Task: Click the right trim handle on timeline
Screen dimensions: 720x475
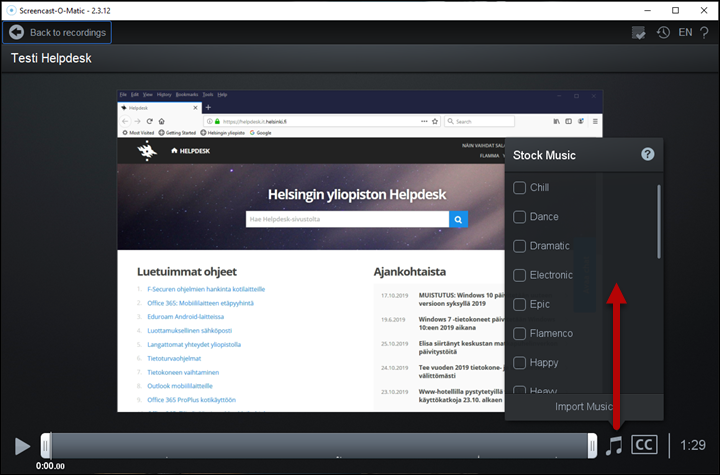Action: tap(592, 446)
